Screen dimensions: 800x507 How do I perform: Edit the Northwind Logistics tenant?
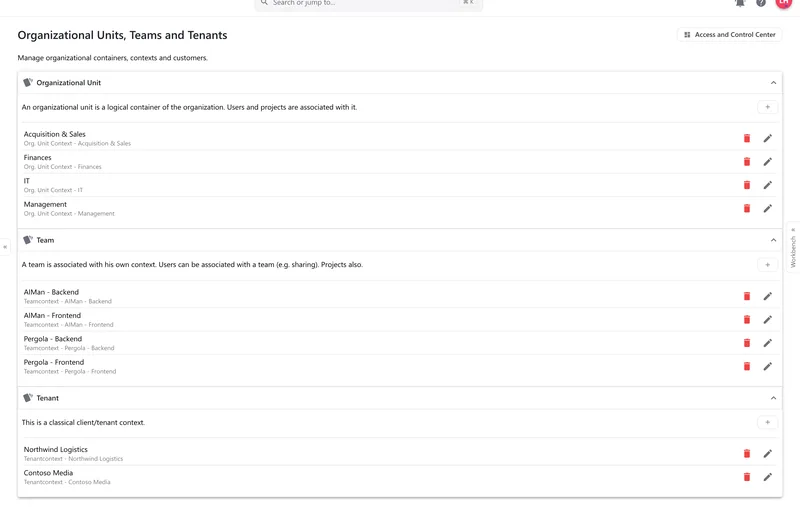[x=767, y=454]
